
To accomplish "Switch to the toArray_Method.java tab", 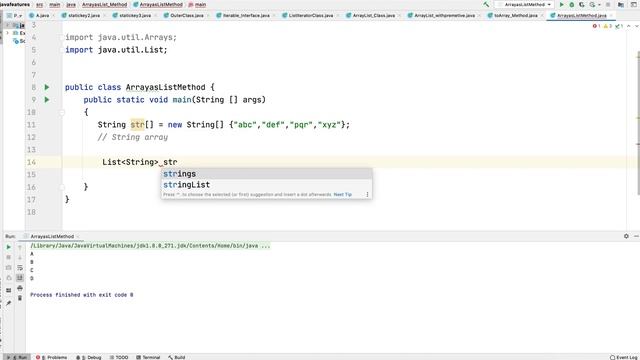I will click(516, 16).
